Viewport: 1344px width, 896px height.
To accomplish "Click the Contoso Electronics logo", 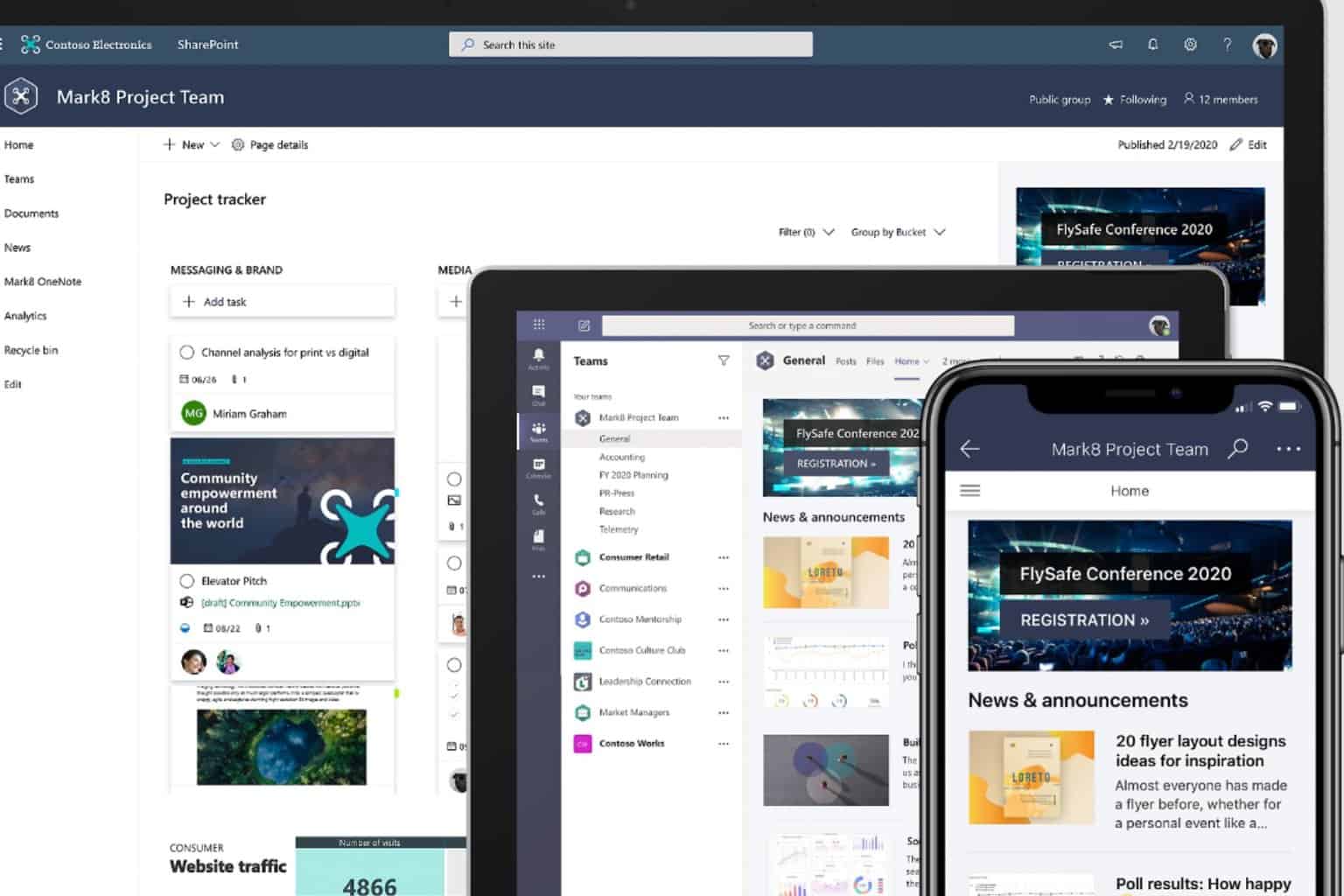I will pyautogui.click(x=31, y=45).
